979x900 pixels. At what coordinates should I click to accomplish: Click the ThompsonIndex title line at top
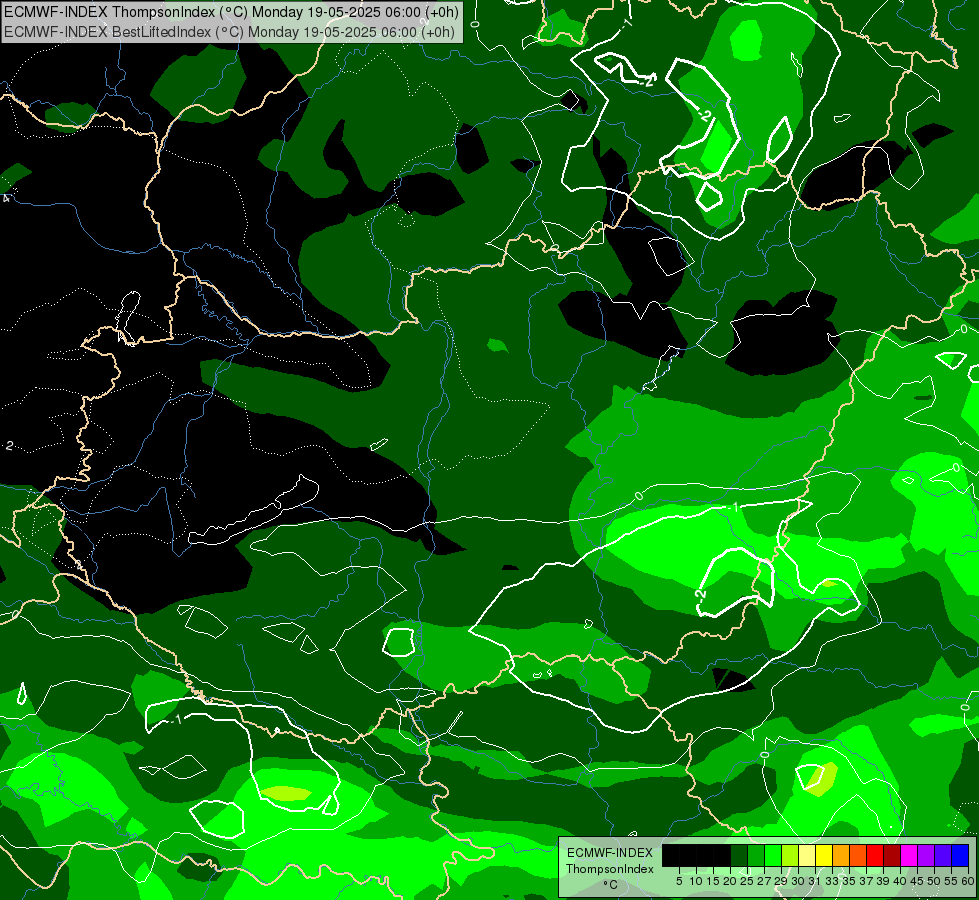(232, 12)
